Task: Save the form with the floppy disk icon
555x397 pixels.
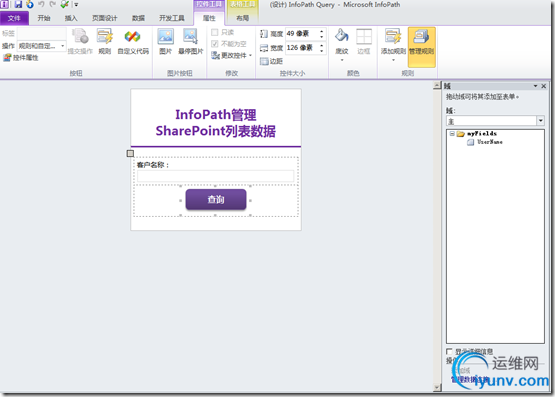Action: pos(18,4)
